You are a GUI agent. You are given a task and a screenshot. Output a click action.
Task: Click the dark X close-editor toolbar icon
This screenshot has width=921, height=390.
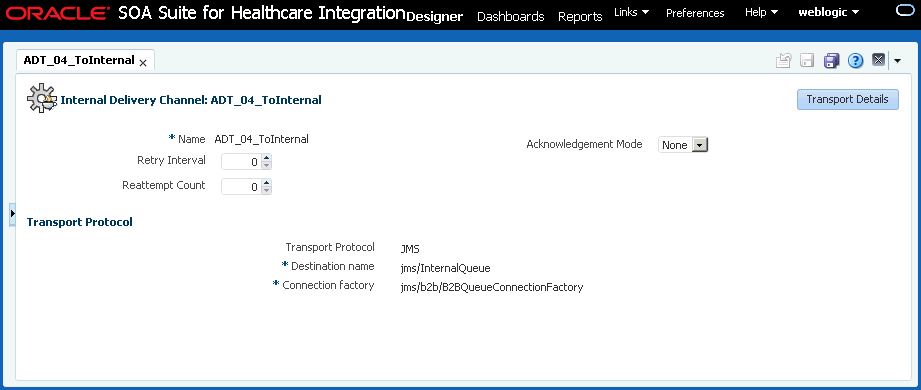click(x=878, y=60)
